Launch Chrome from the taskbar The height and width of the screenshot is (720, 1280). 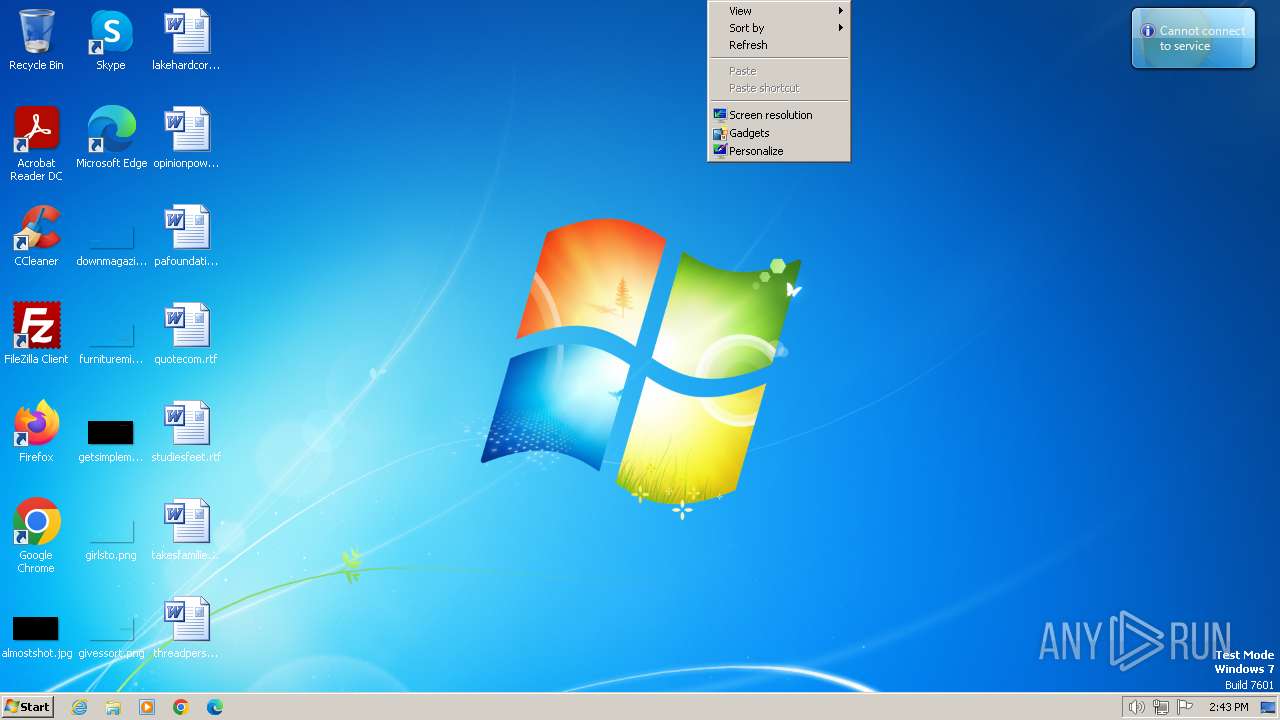tap(181, 707)
